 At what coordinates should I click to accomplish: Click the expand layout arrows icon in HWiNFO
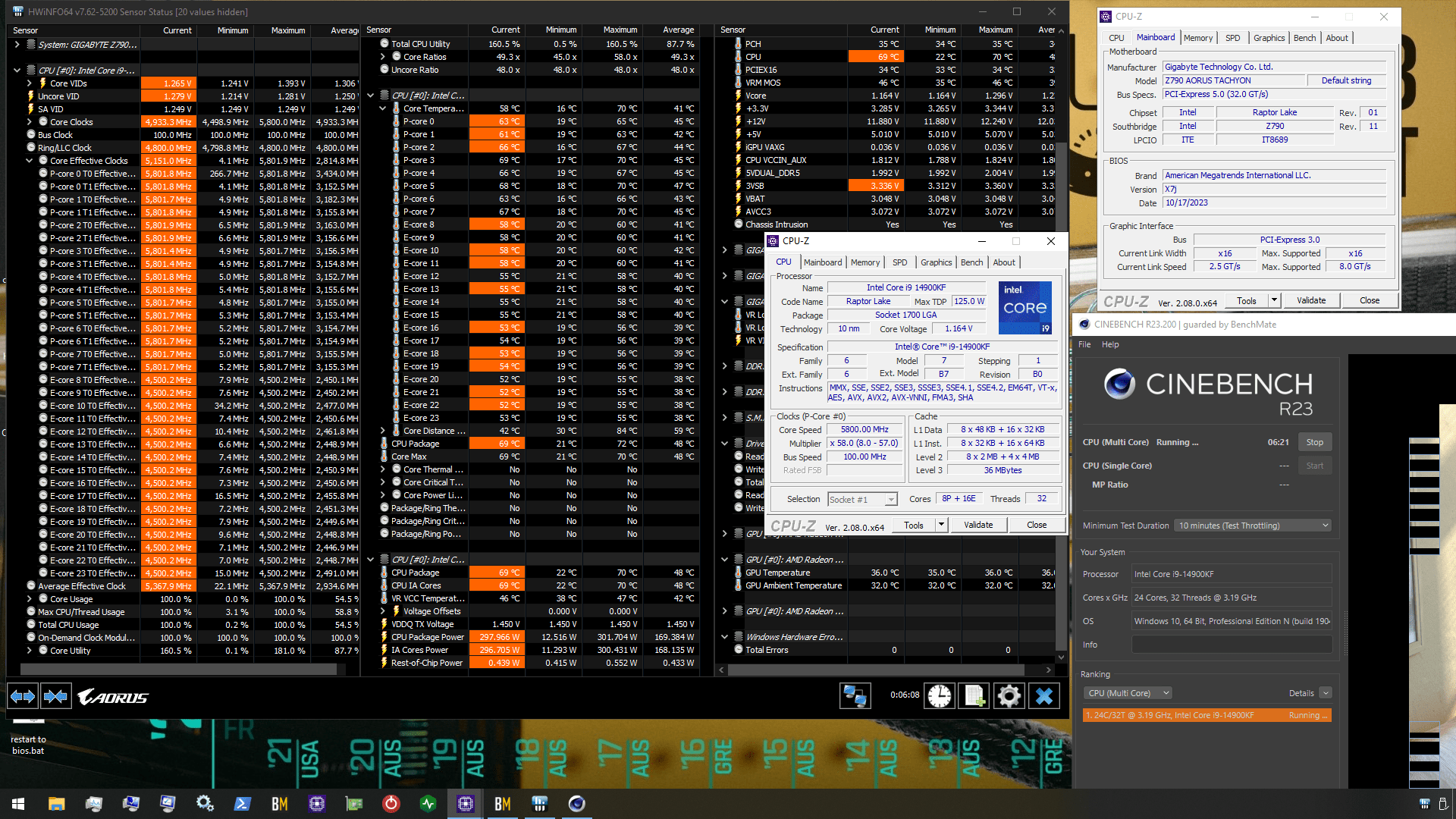coord(22,696)
